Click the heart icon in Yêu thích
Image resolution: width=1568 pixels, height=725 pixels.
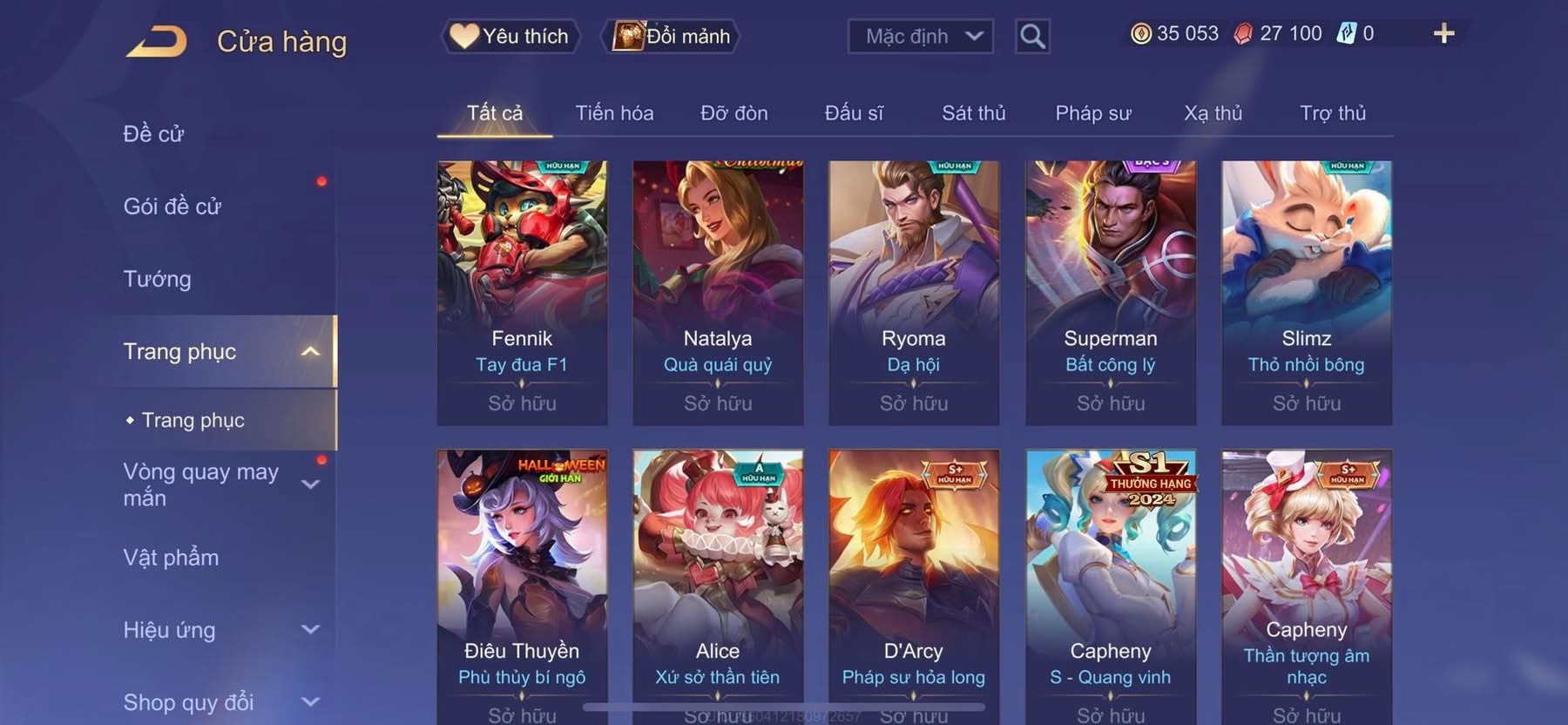464,36
